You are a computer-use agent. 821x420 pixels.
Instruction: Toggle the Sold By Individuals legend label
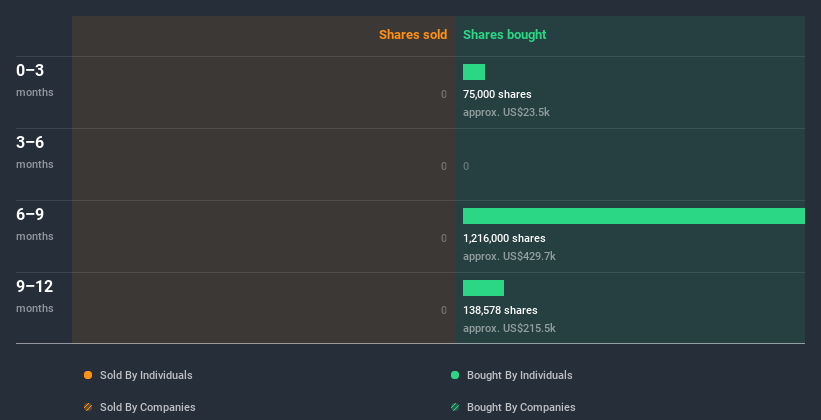click(x=146, y=375)
